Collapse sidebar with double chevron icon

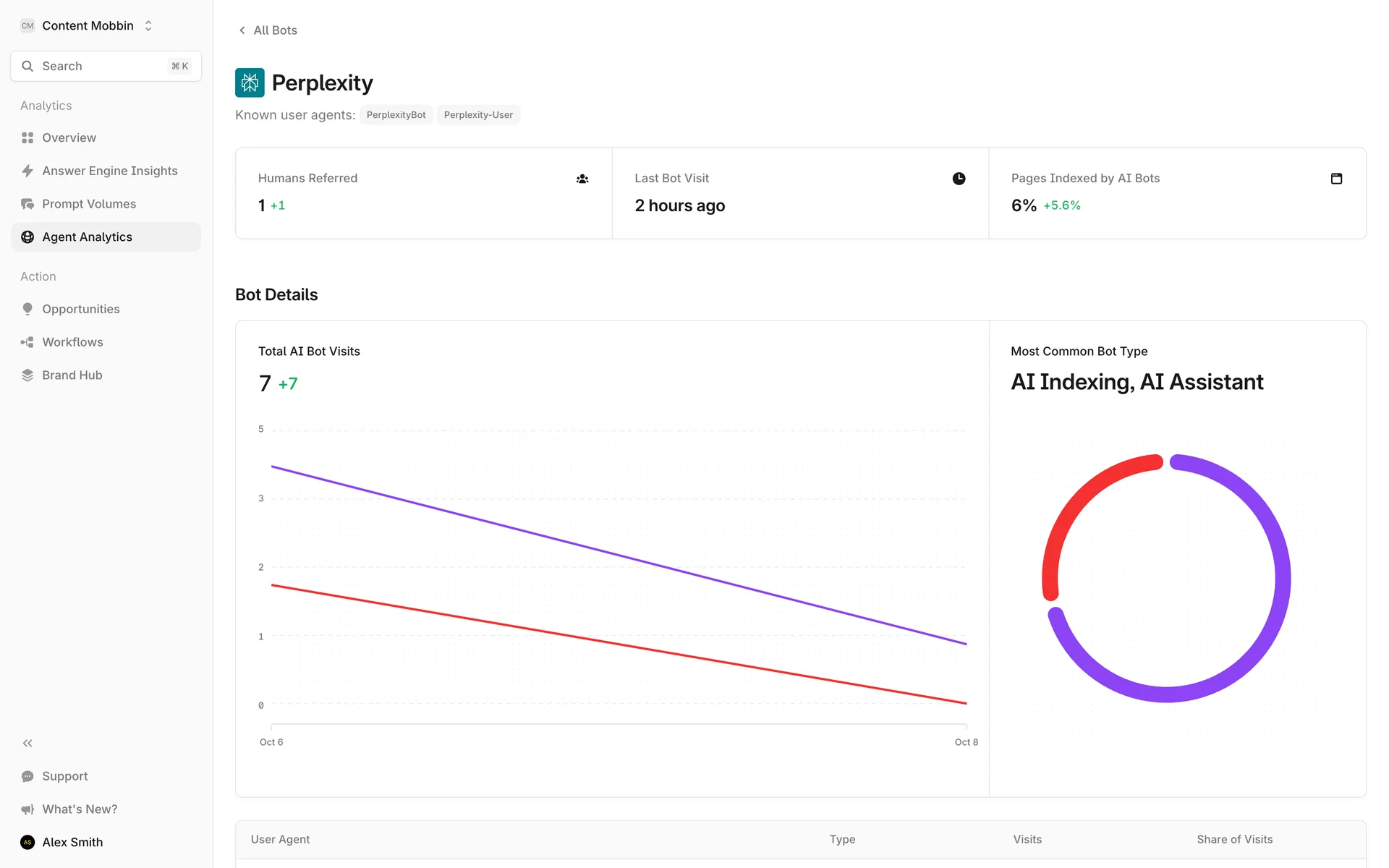point(27,743)
